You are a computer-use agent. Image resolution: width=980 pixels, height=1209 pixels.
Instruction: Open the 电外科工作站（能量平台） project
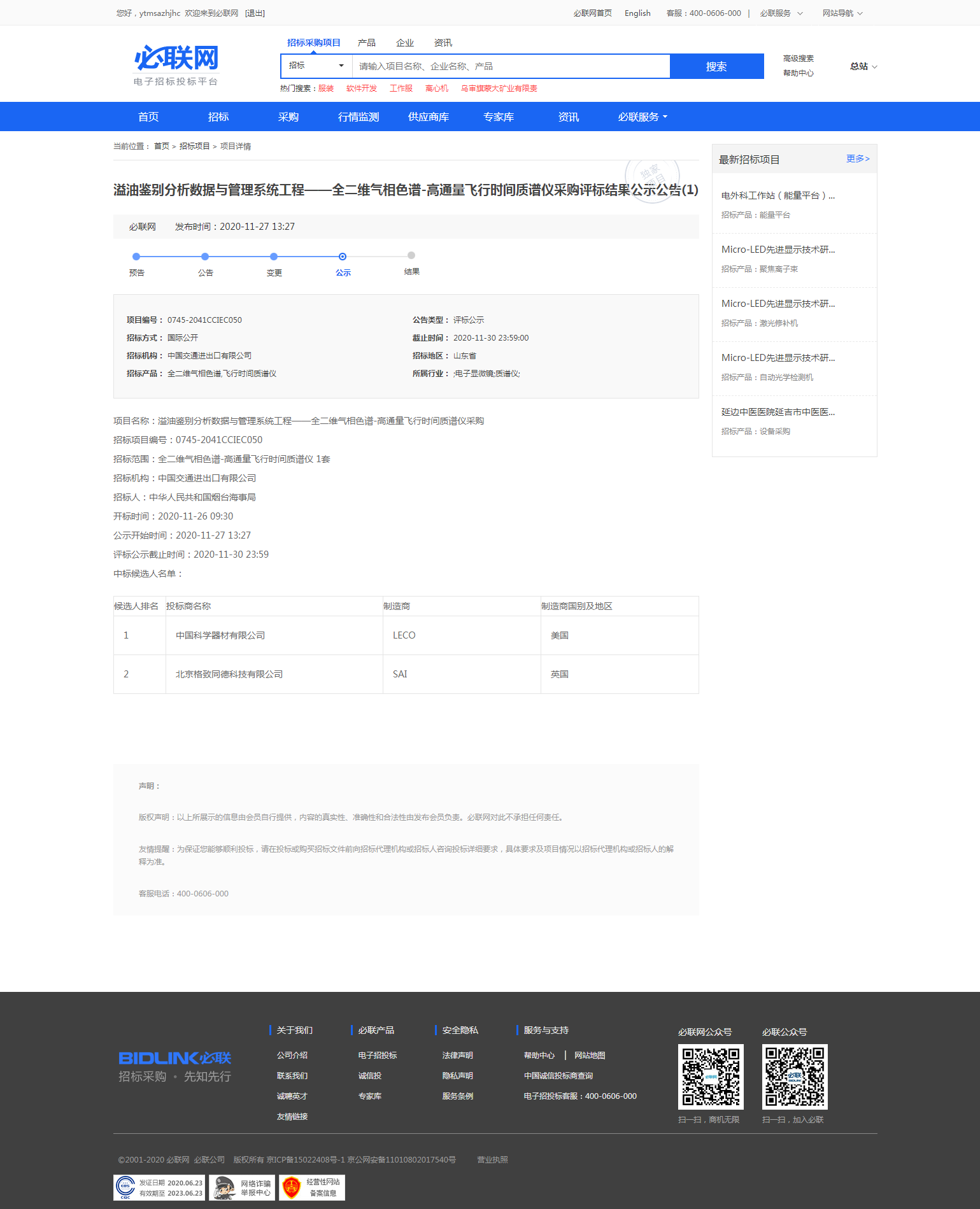click(778, 195)
